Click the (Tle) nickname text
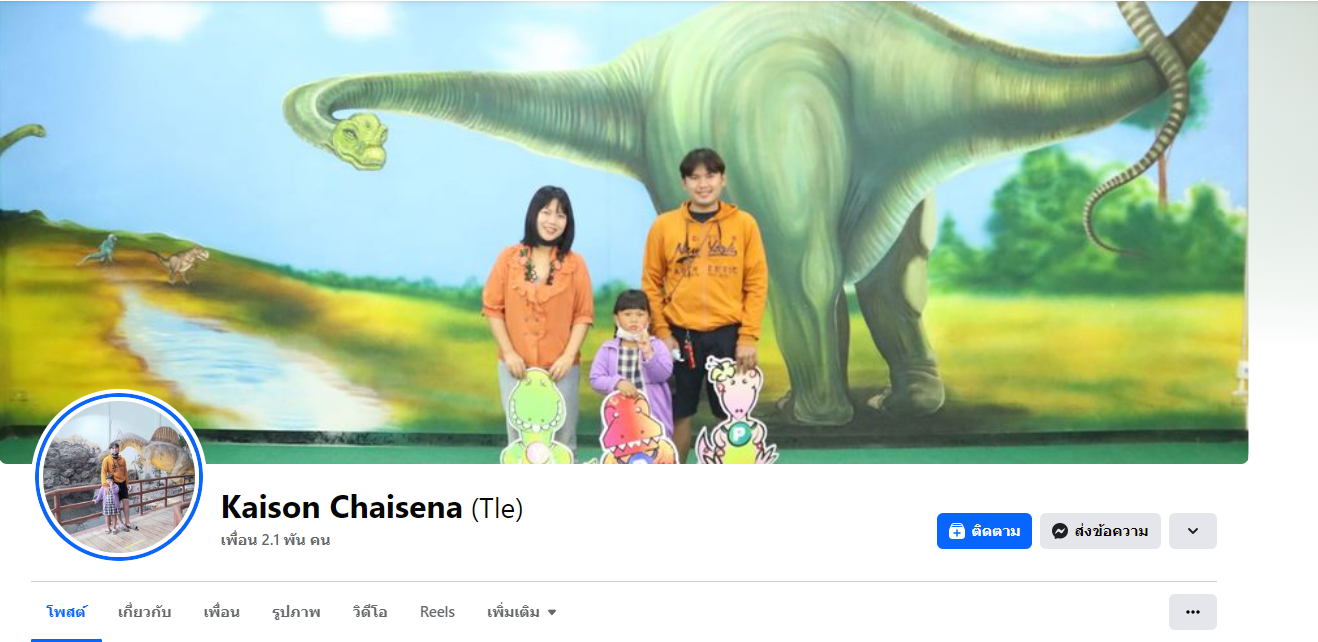The image size is (1318, 642). (x=497, y=508)
